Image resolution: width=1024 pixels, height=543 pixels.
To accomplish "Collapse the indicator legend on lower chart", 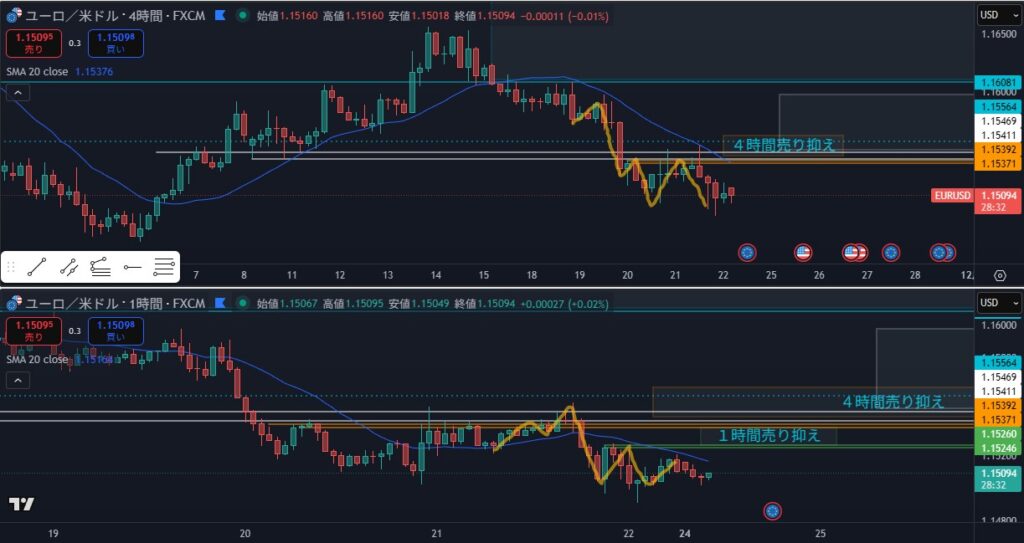I will point(17,380).
